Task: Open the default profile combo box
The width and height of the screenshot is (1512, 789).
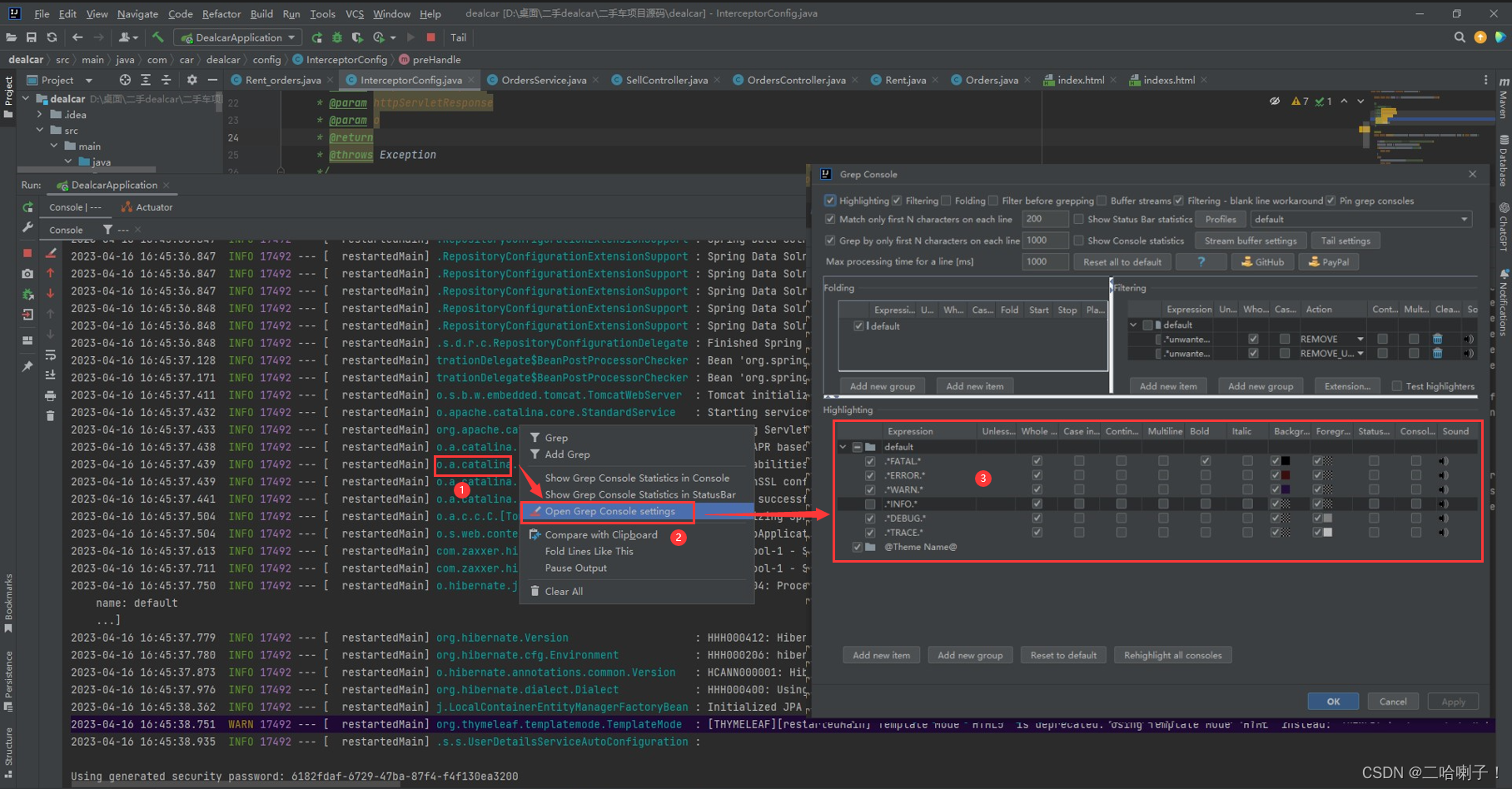Action: [x=1361, y=219]
